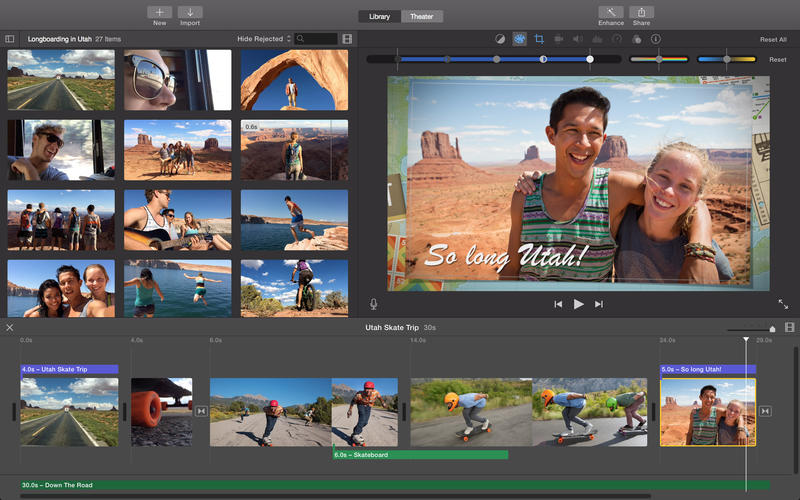Toggle fullscreen preview of the viewer

click(783, 304)
